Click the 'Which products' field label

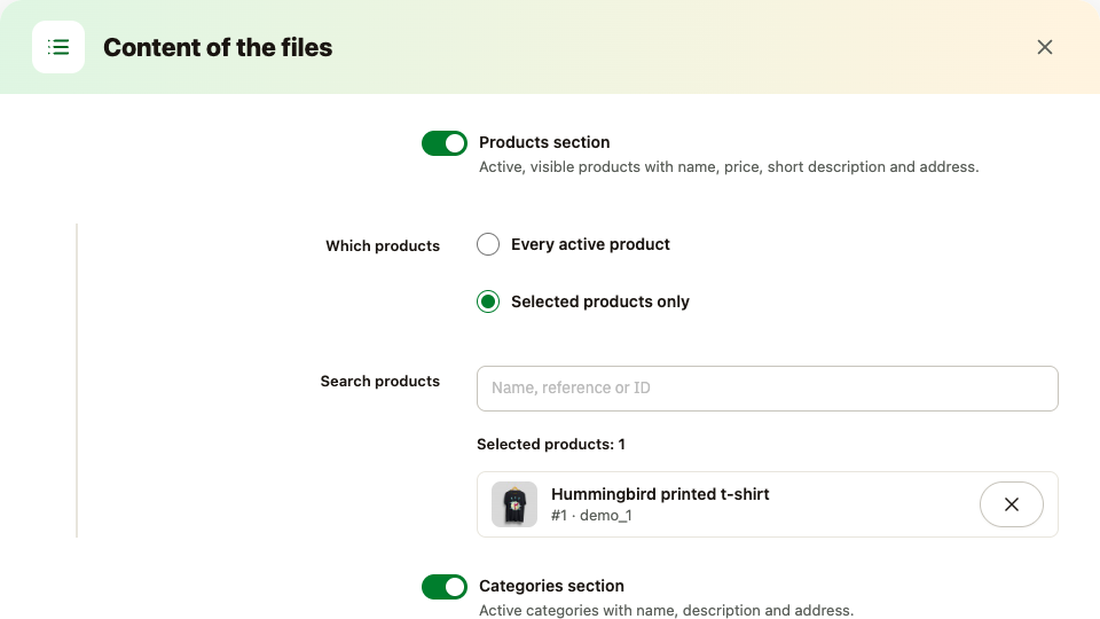click(x=382, y=246)
